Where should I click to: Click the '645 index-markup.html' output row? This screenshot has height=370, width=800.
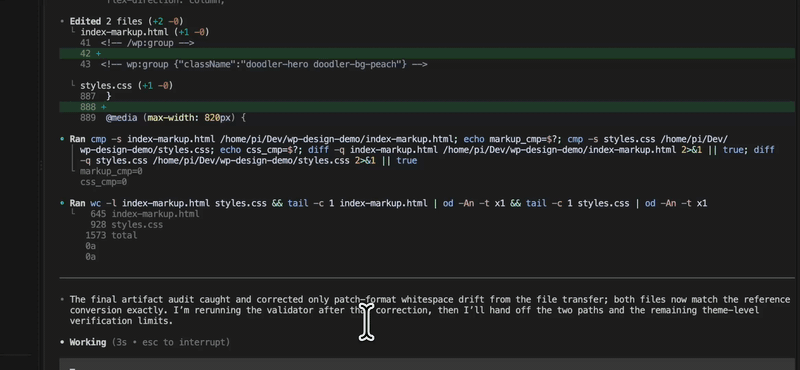pos(145,214)
